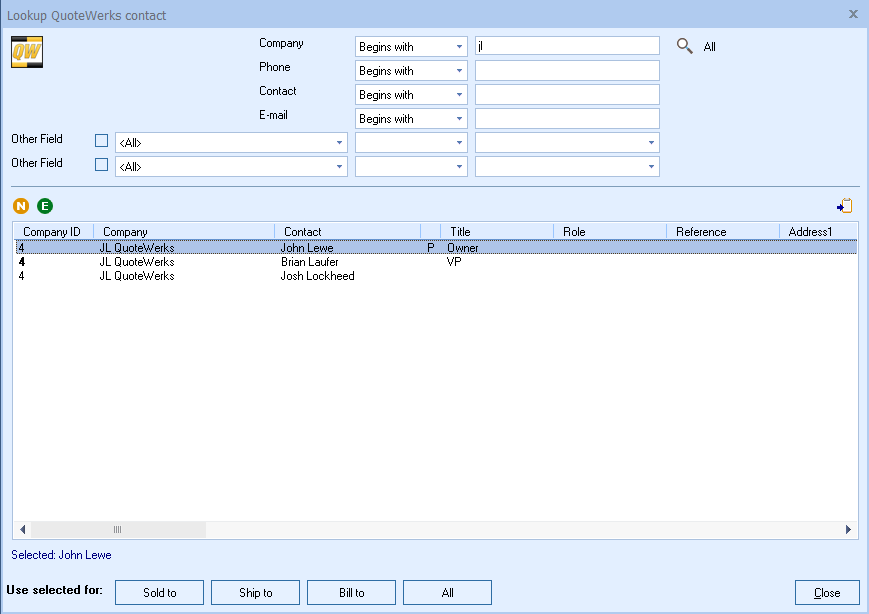The width and height of the screenshot is (869, 614).
Task: Open the Contact match type dropdown
Action: click(411, 95)
